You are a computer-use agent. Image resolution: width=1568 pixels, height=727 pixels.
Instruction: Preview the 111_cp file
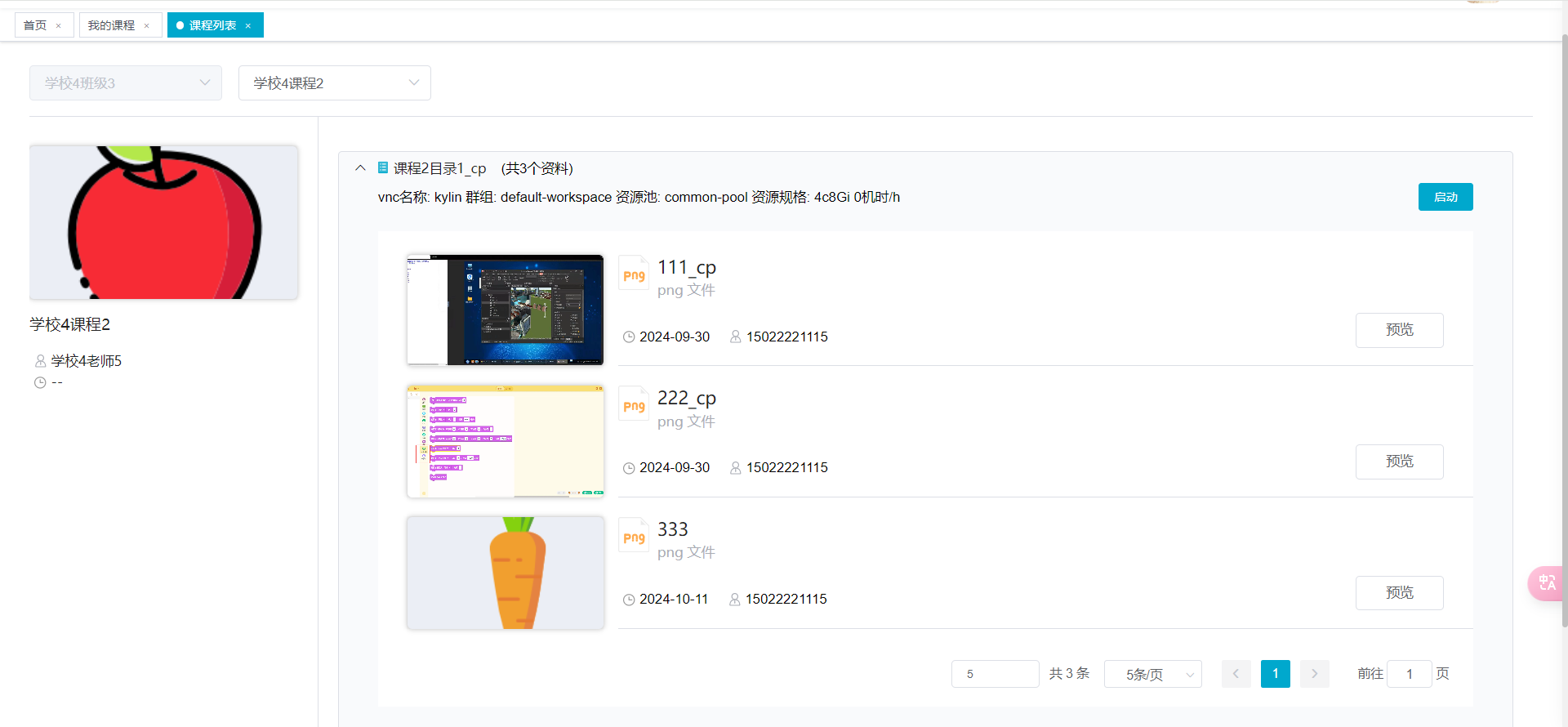(x=1399, y=330)
